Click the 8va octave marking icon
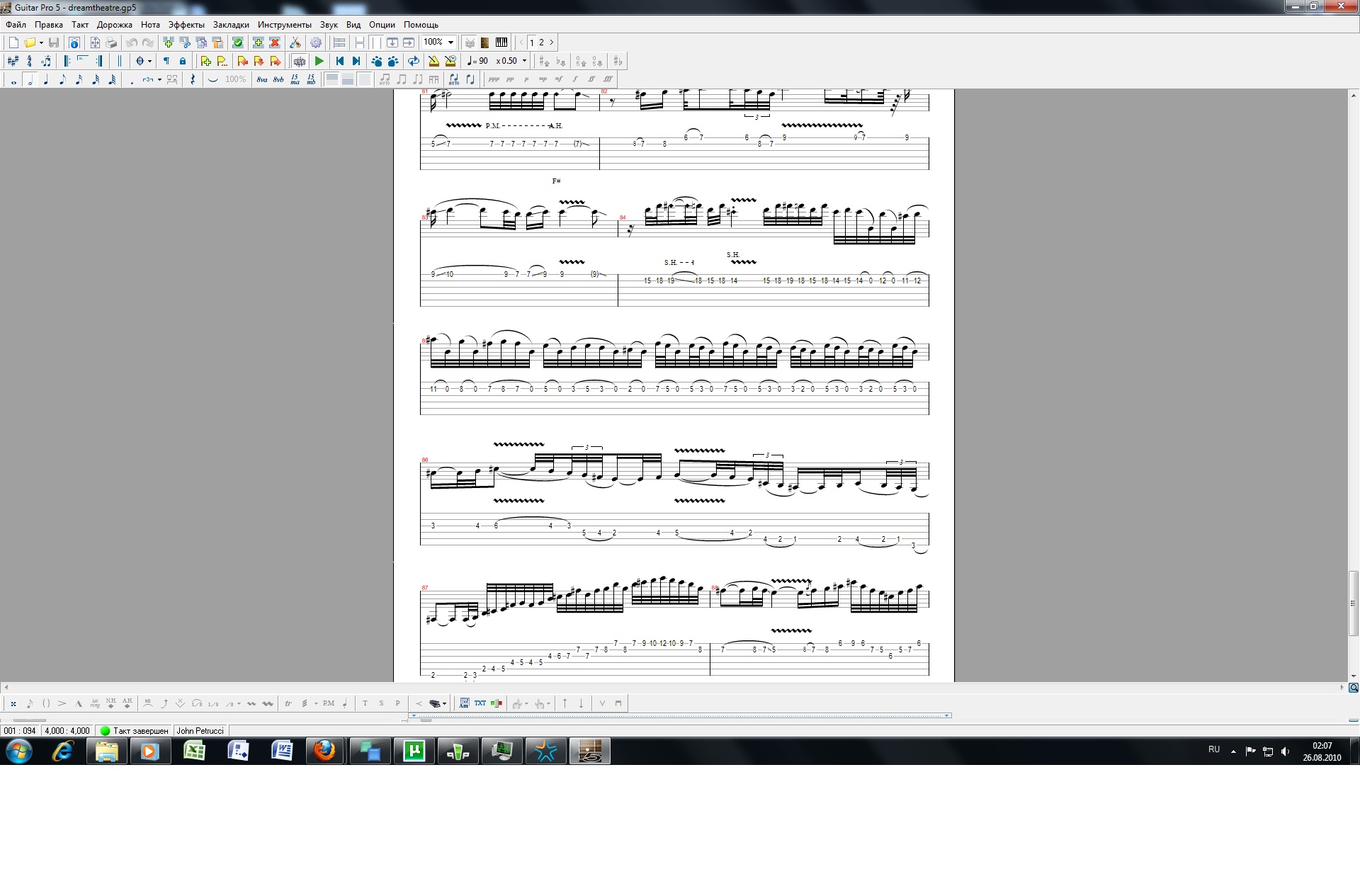1360x896 pixels. click(x=262, y=79)
